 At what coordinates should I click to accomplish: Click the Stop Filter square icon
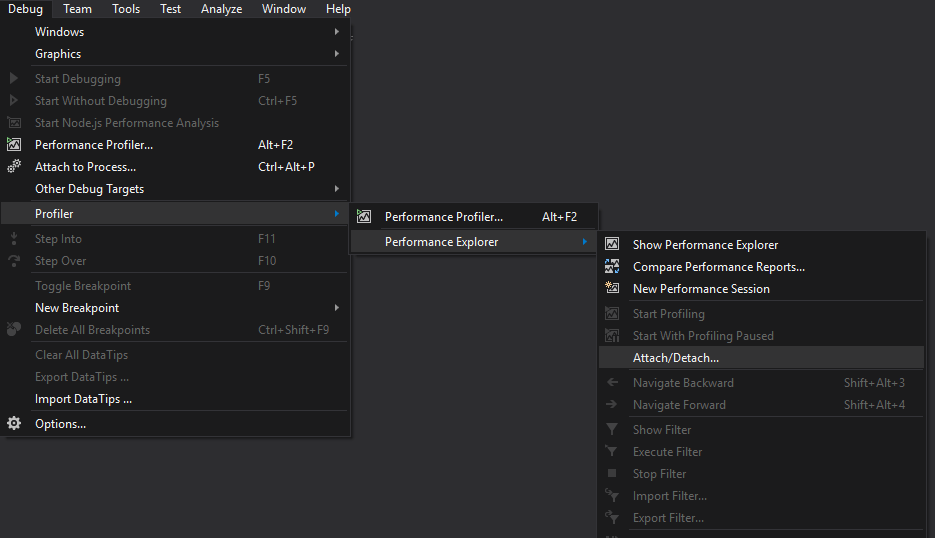tap(612, 473)
